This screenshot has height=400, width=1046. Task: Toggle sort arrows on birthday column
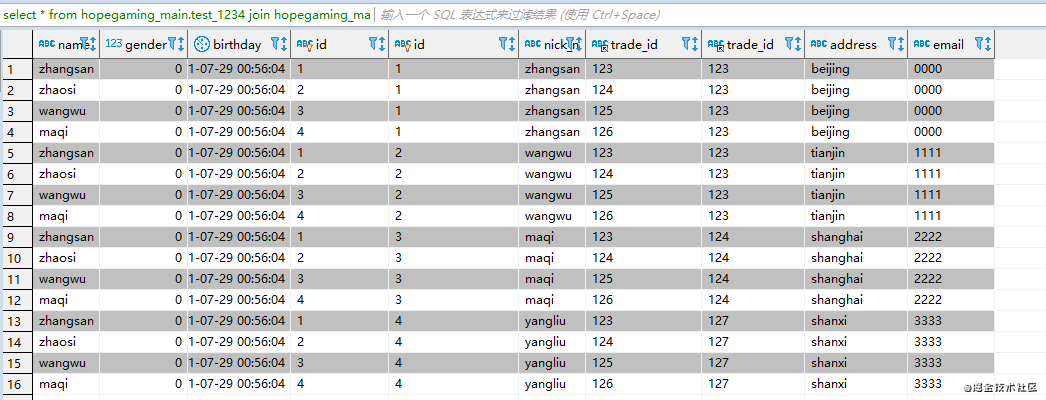point(284,44)
